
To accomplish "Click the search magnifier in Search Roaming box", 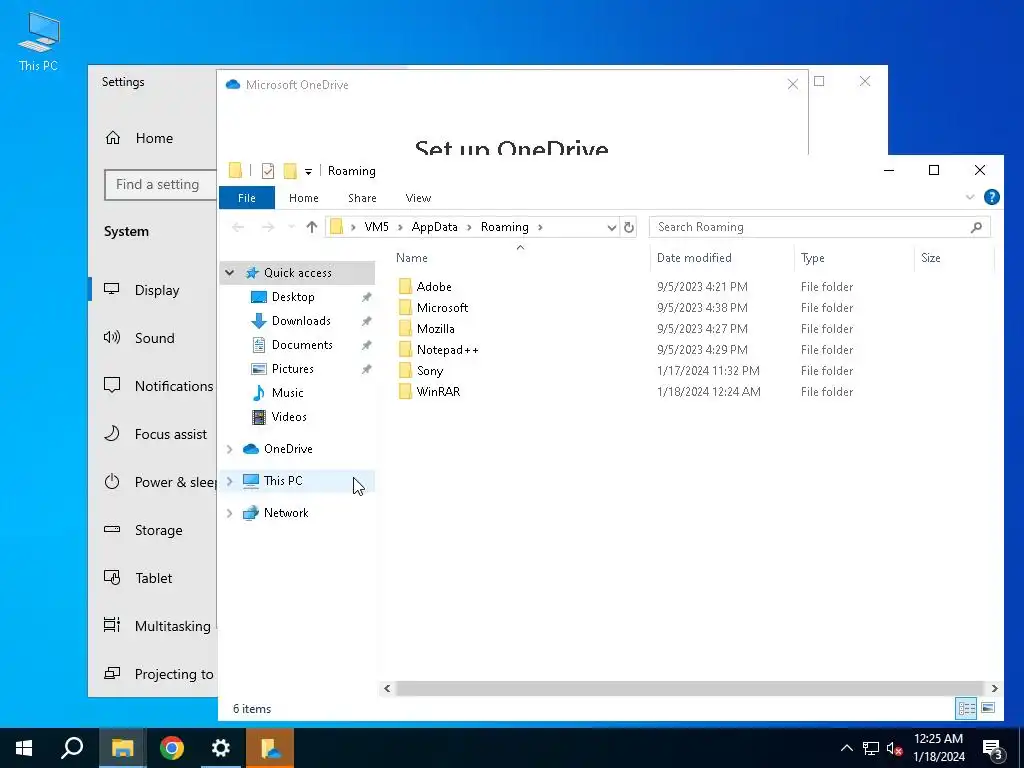I will pos(976,227).
